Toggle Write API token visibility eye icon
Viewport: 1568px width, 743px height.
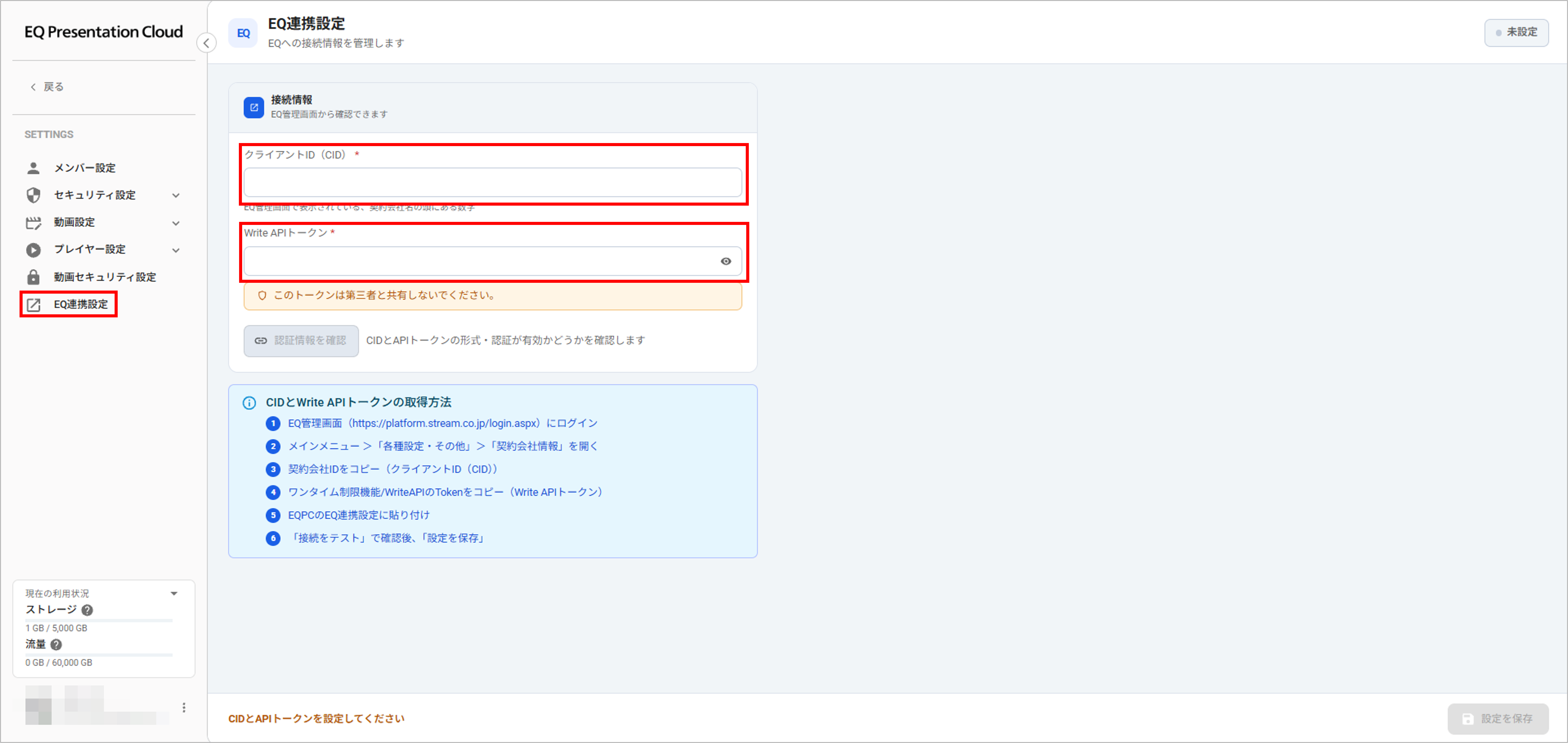point(726,261)
